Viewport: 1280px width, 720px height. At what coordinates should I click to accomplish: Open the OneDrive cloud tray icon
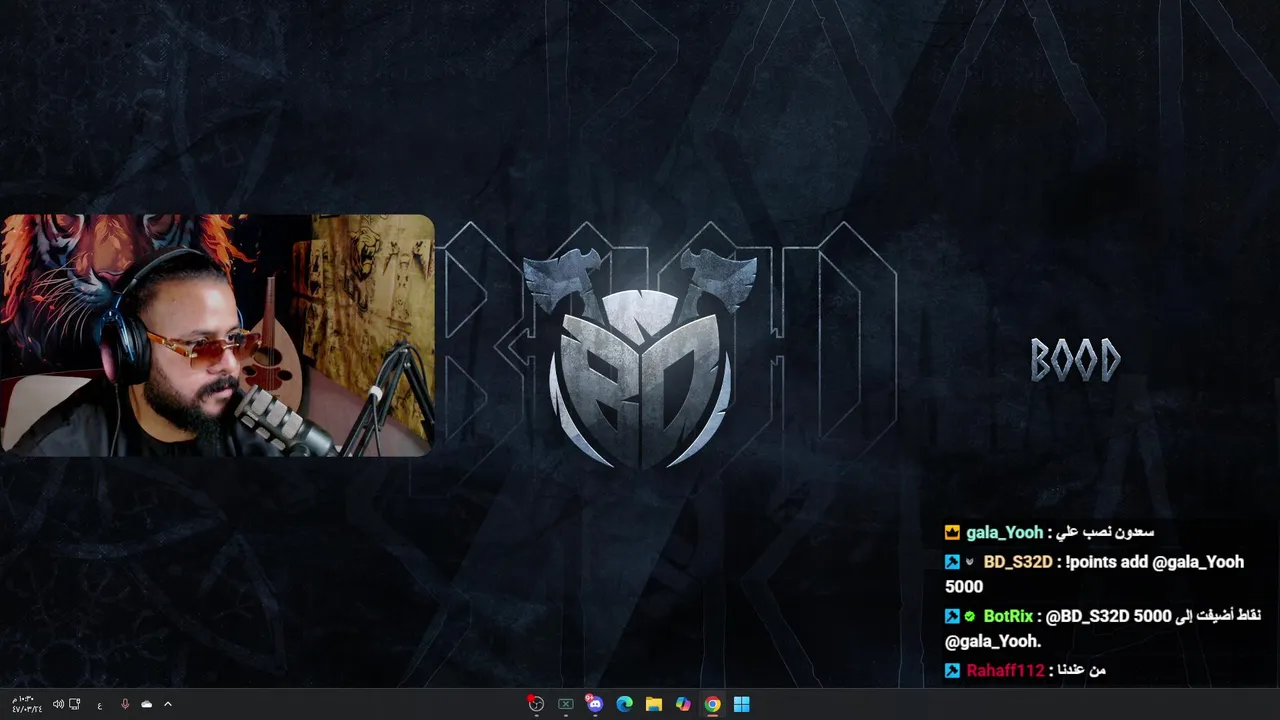pos(147,704)
